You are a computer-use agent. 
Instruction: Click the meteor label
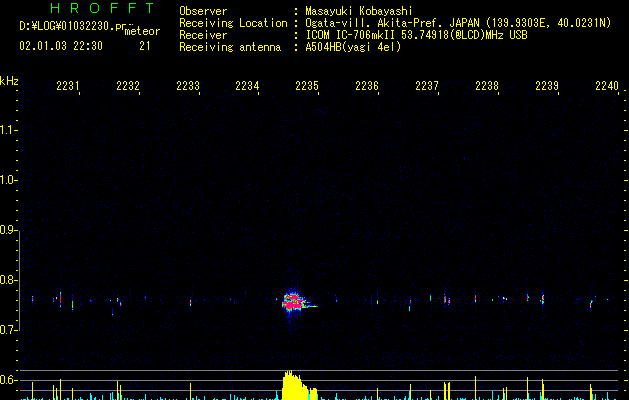tap(142, 31)
